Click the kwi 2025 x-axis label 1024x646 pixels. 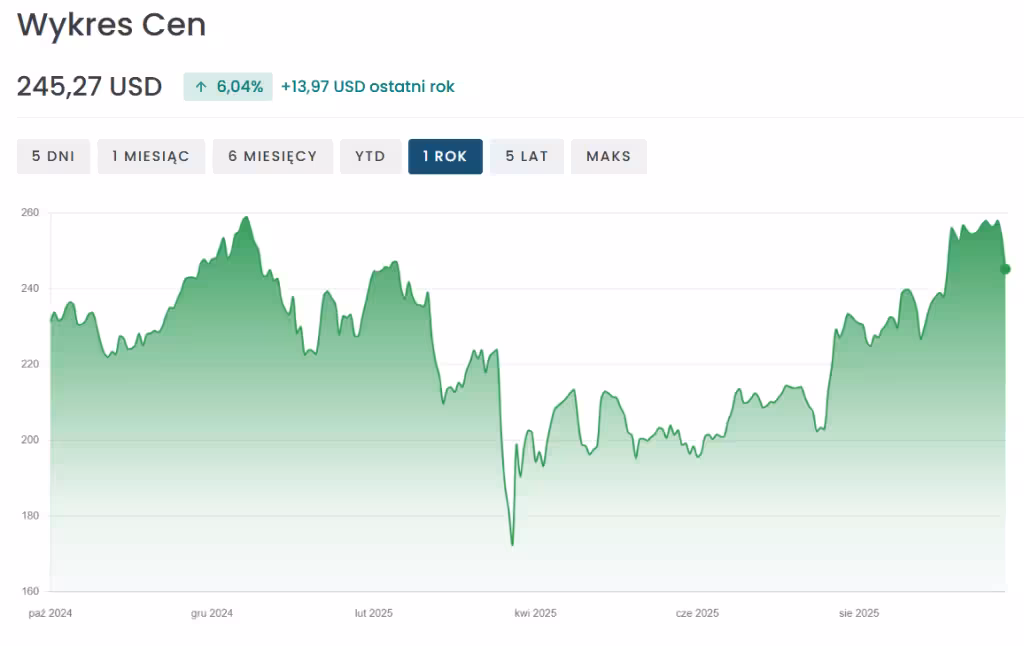point(535,613)
